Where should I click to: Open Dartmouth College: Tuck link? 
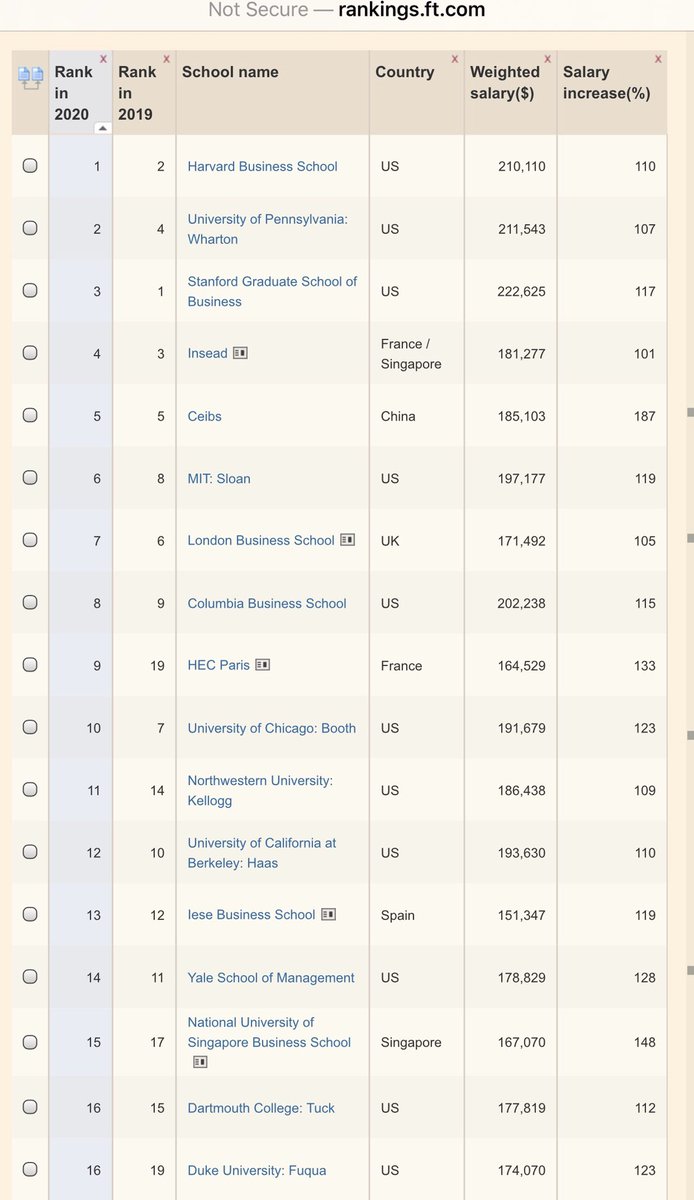coord(262,1107)
